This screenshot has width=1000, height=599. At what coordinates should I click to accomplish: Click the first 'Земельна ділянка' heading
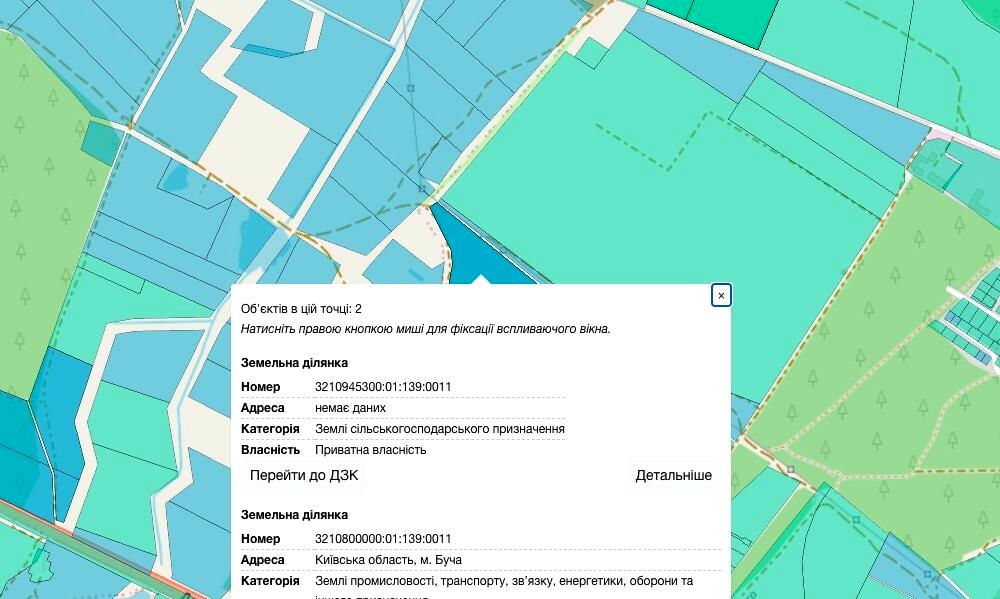pos(294,363)
